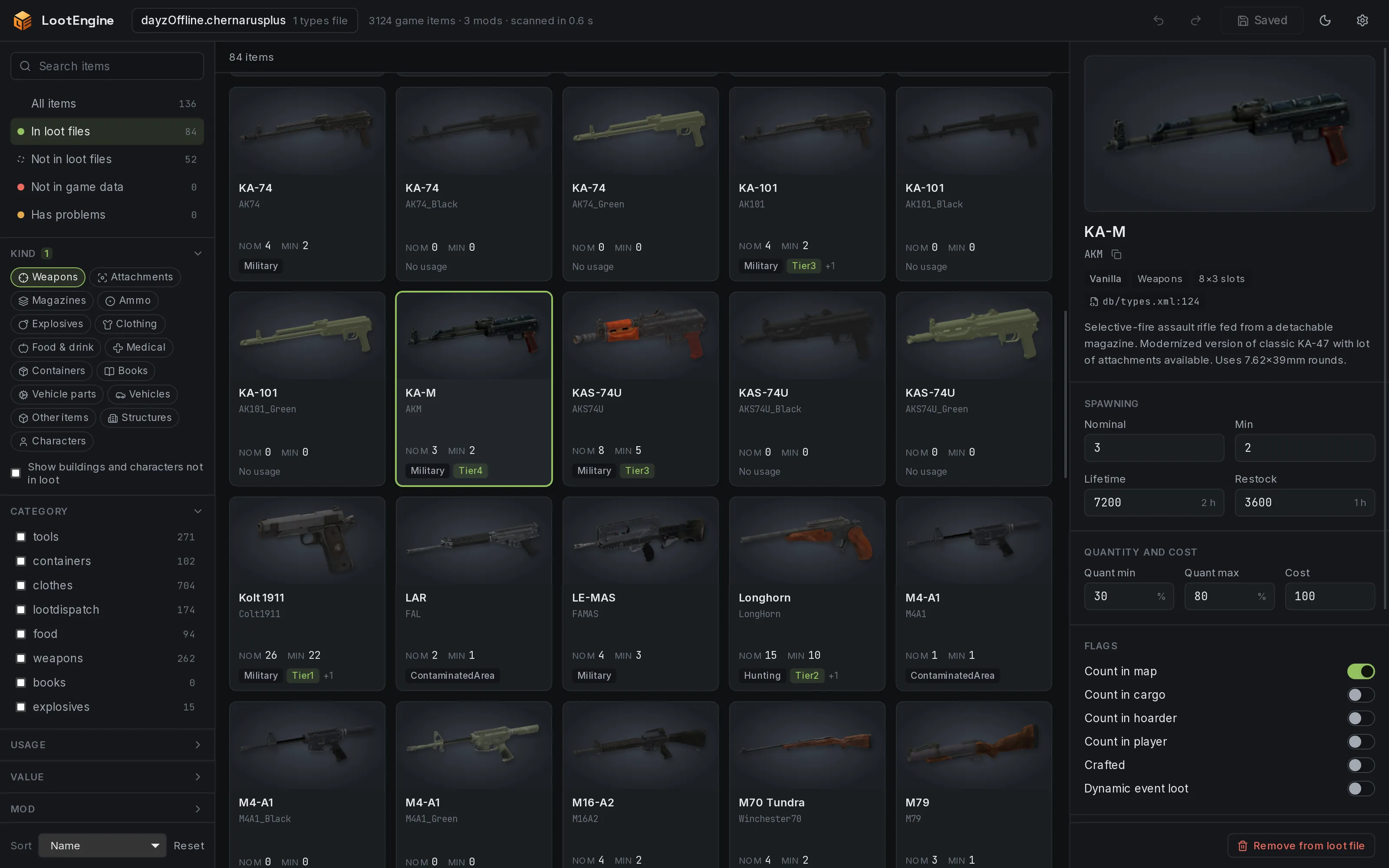Click the Nominal value field
This screenshot has height=868, width=1389.
[x=1154, y=448]
